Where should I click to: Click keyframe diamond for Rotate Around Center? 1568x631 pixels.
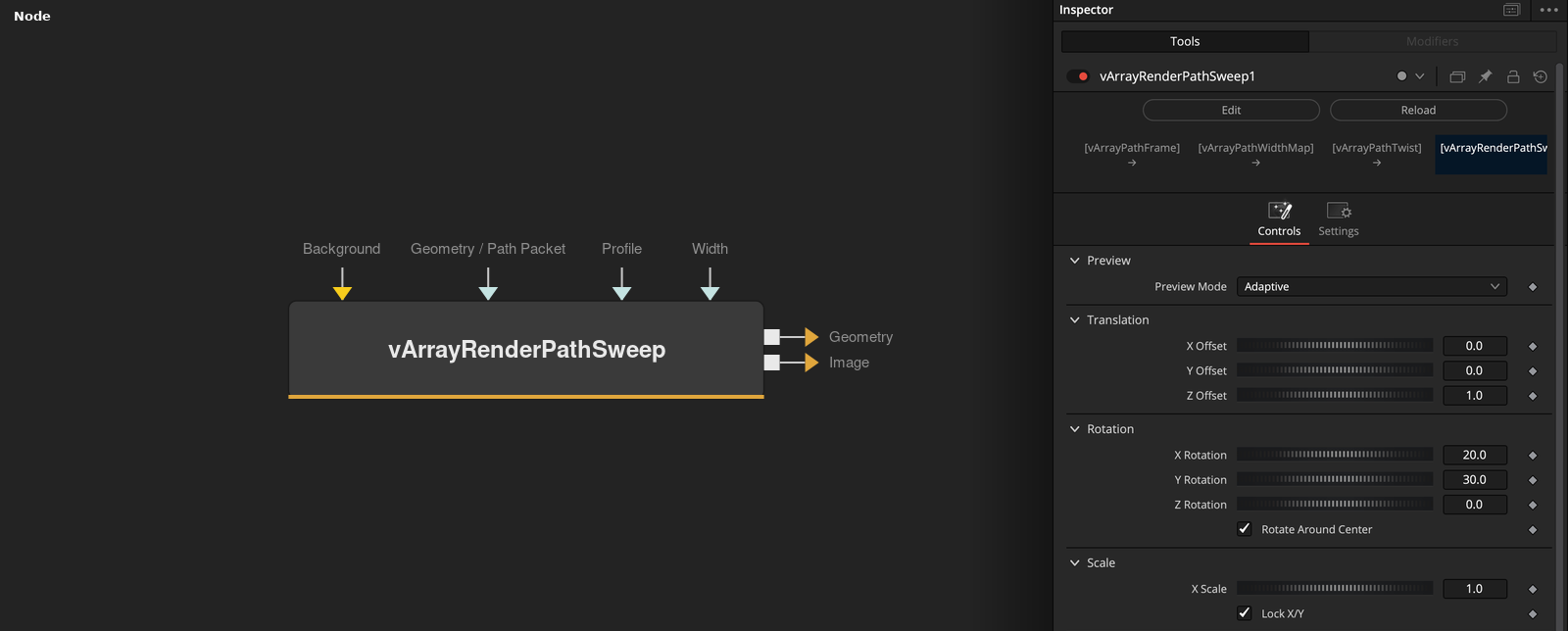pyautogui.click(x=1533, y=530)
